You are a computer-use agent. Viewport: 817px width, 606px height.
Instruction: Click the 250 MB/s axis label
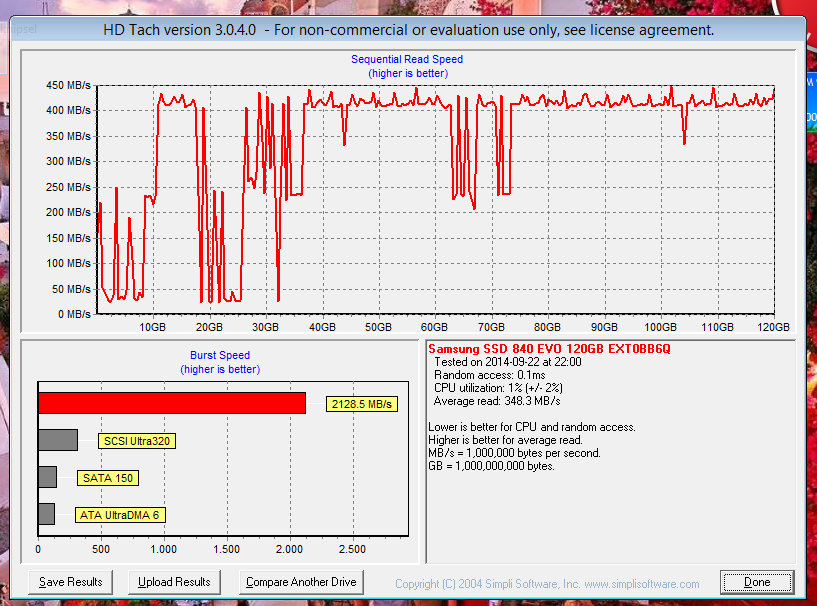68,187
